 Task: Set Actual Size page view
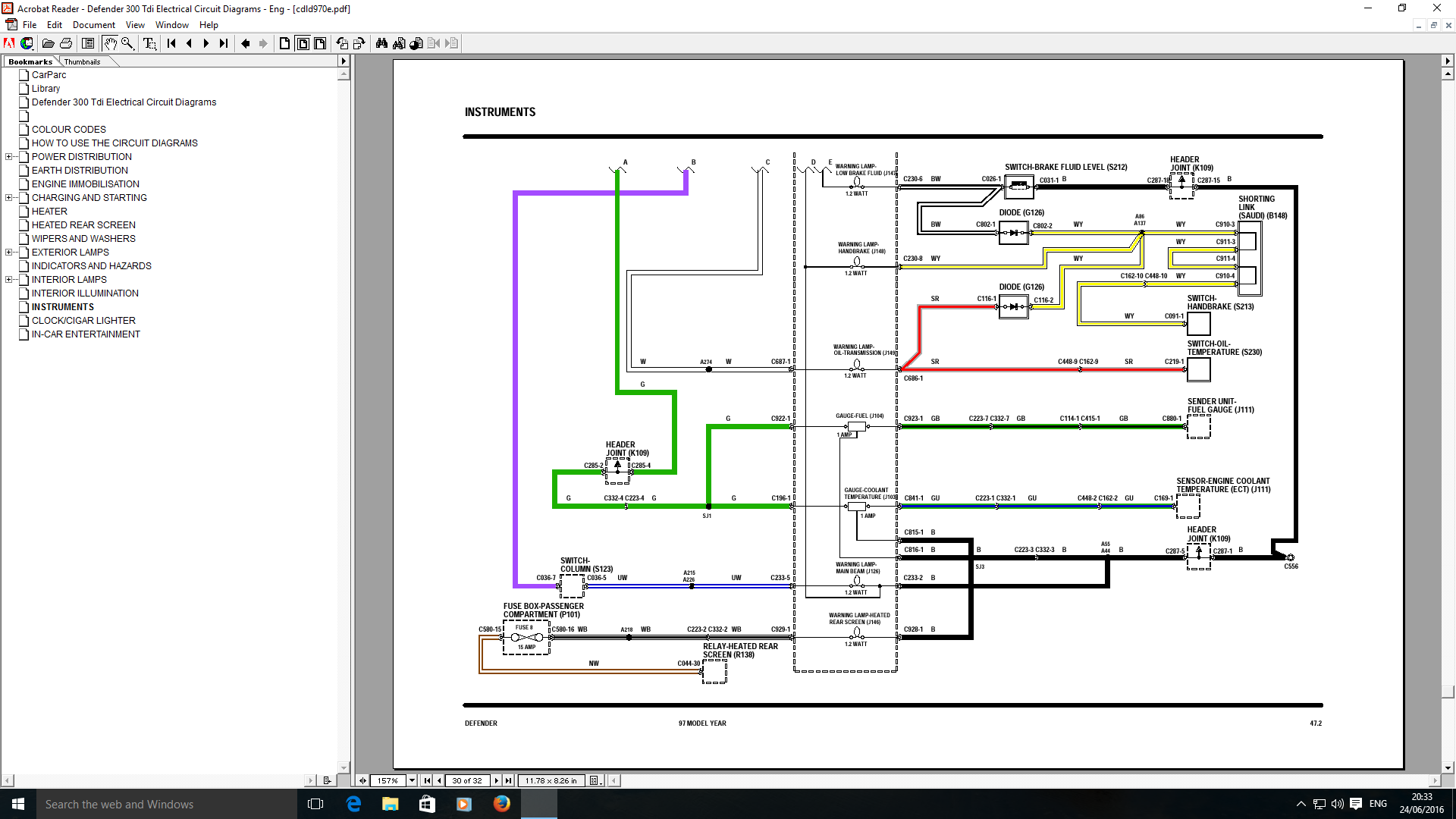click(x=285, y=43)
